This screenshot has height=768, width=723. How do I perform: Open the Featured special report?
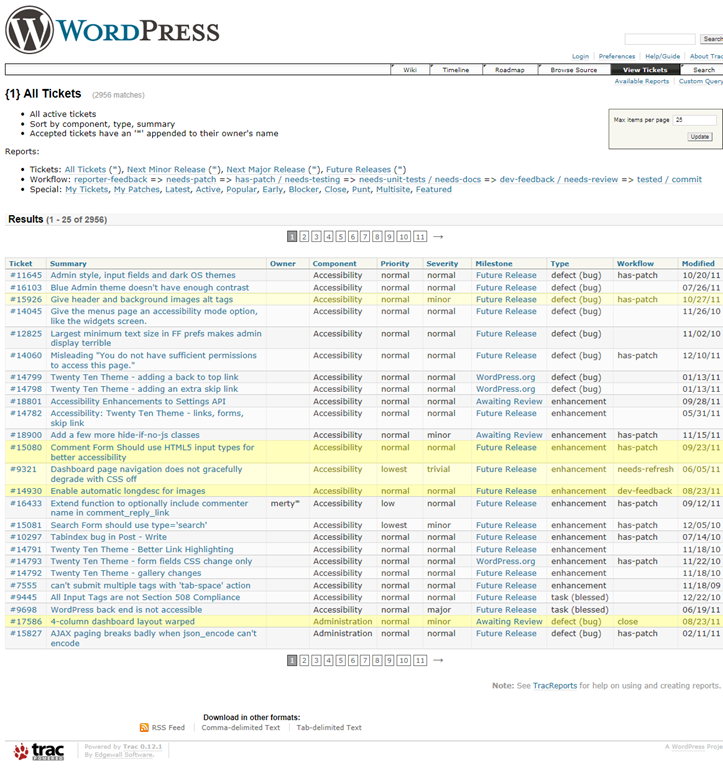click(434, 190)
